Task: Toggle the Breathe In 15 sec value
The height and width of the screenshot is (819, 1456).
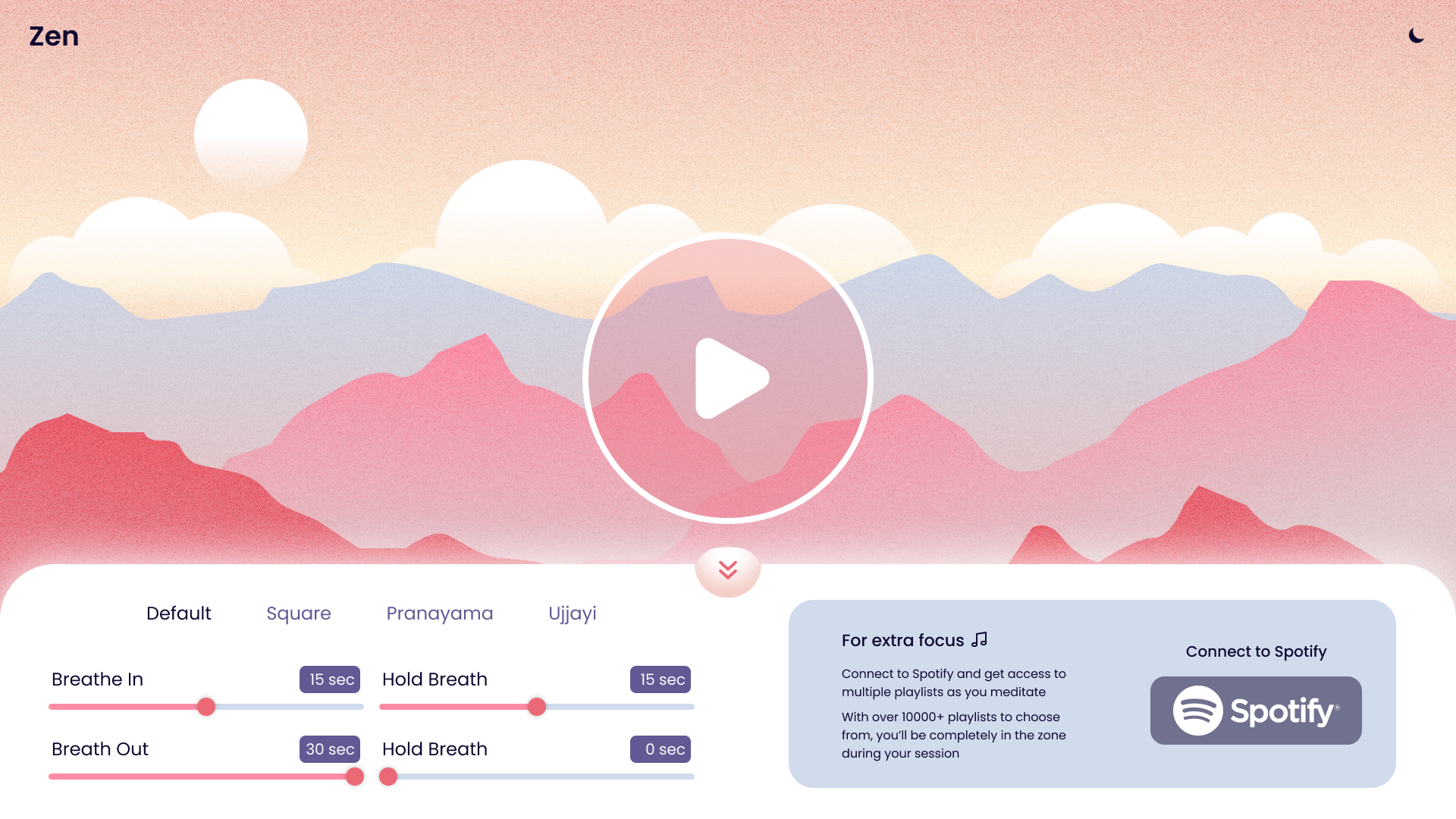Action: click(330, 679)
